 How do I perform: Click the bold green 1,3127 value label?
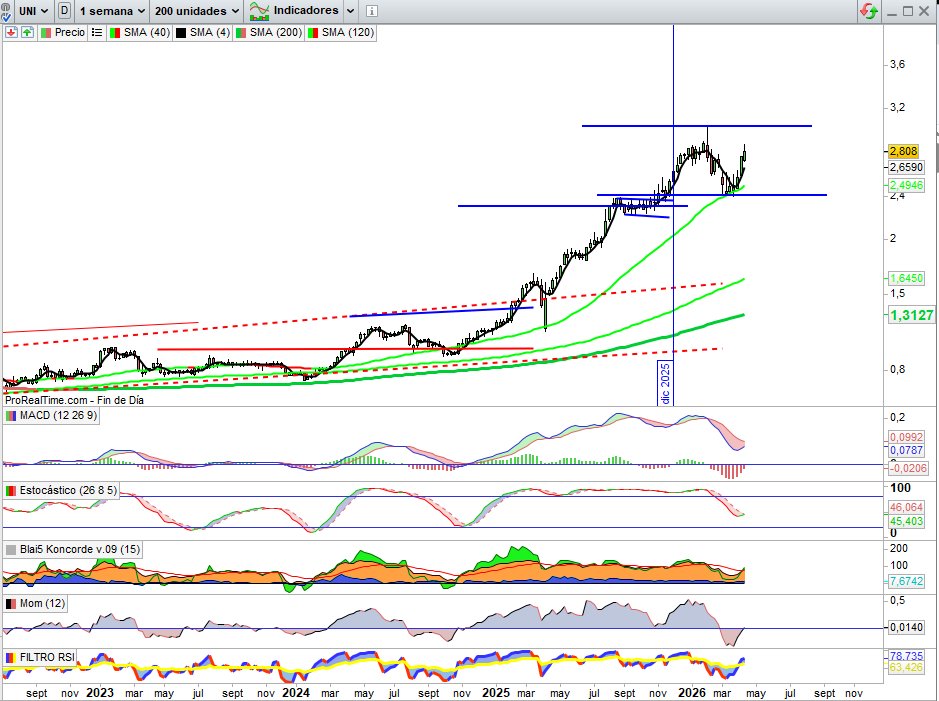911,315
